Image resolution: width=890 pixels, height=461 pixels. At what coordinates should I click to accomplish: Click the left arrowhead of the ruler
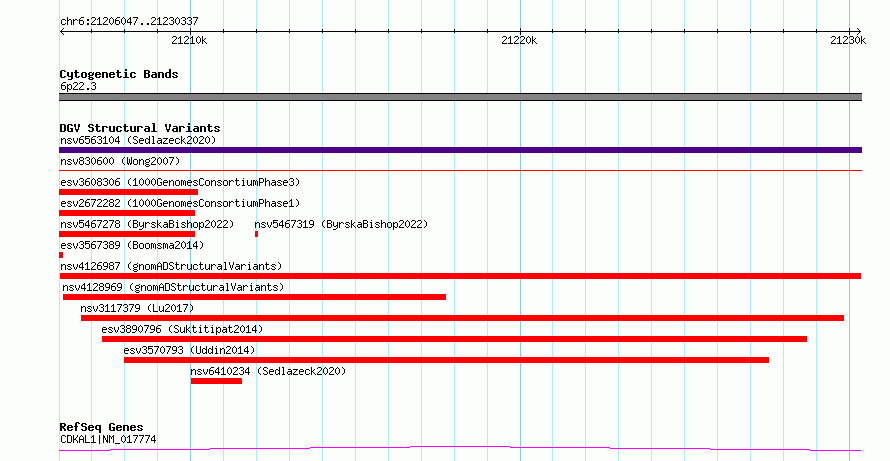(x=62, y=31)
